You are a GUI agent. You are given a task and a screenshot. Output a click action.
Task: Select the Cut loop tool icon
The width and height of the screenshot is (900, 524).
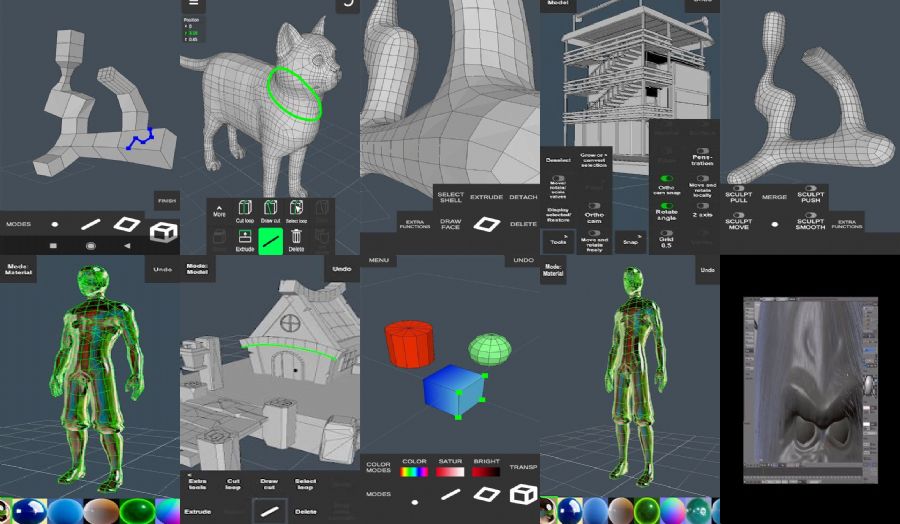(244, 207)
